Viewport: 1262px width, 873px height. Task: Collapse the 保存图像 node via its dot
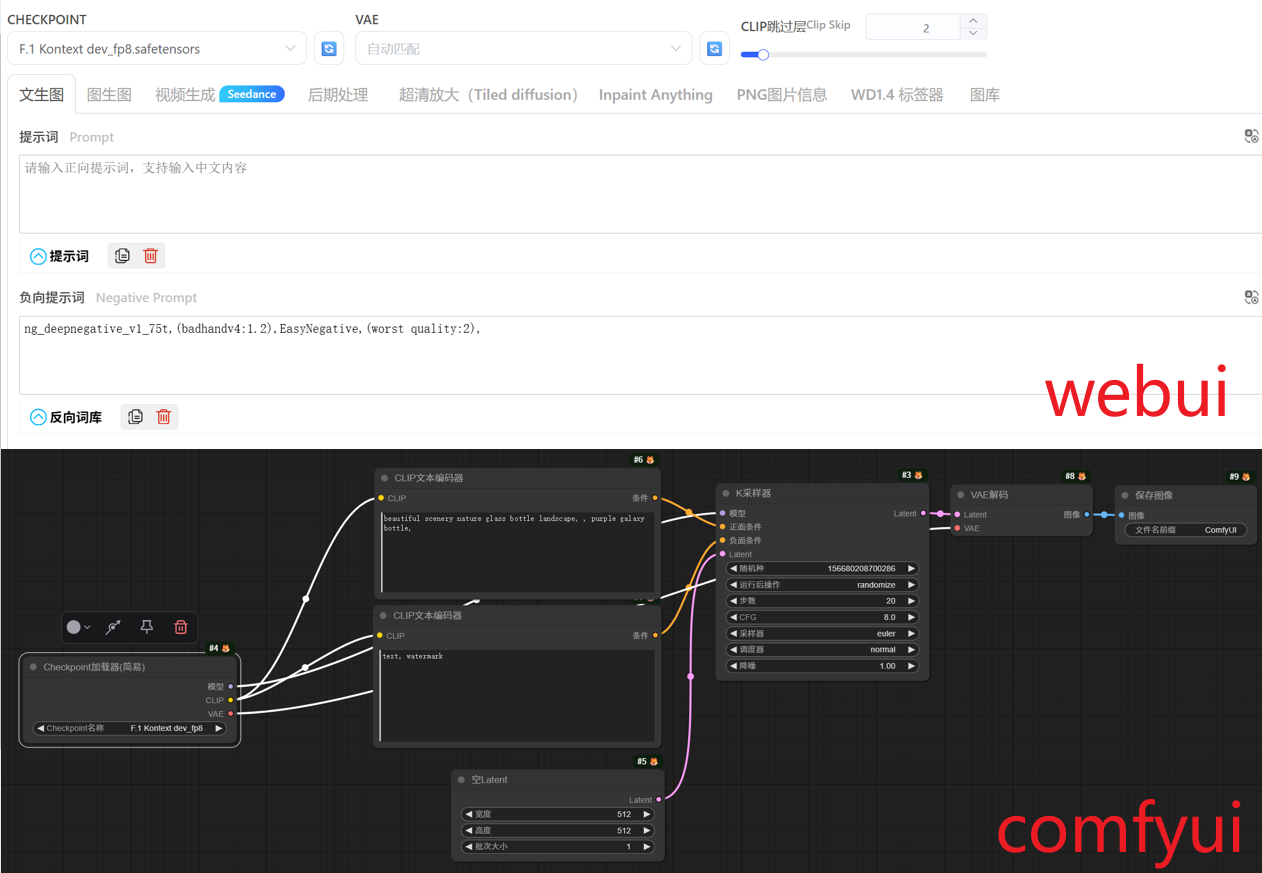coord(1124,495)
